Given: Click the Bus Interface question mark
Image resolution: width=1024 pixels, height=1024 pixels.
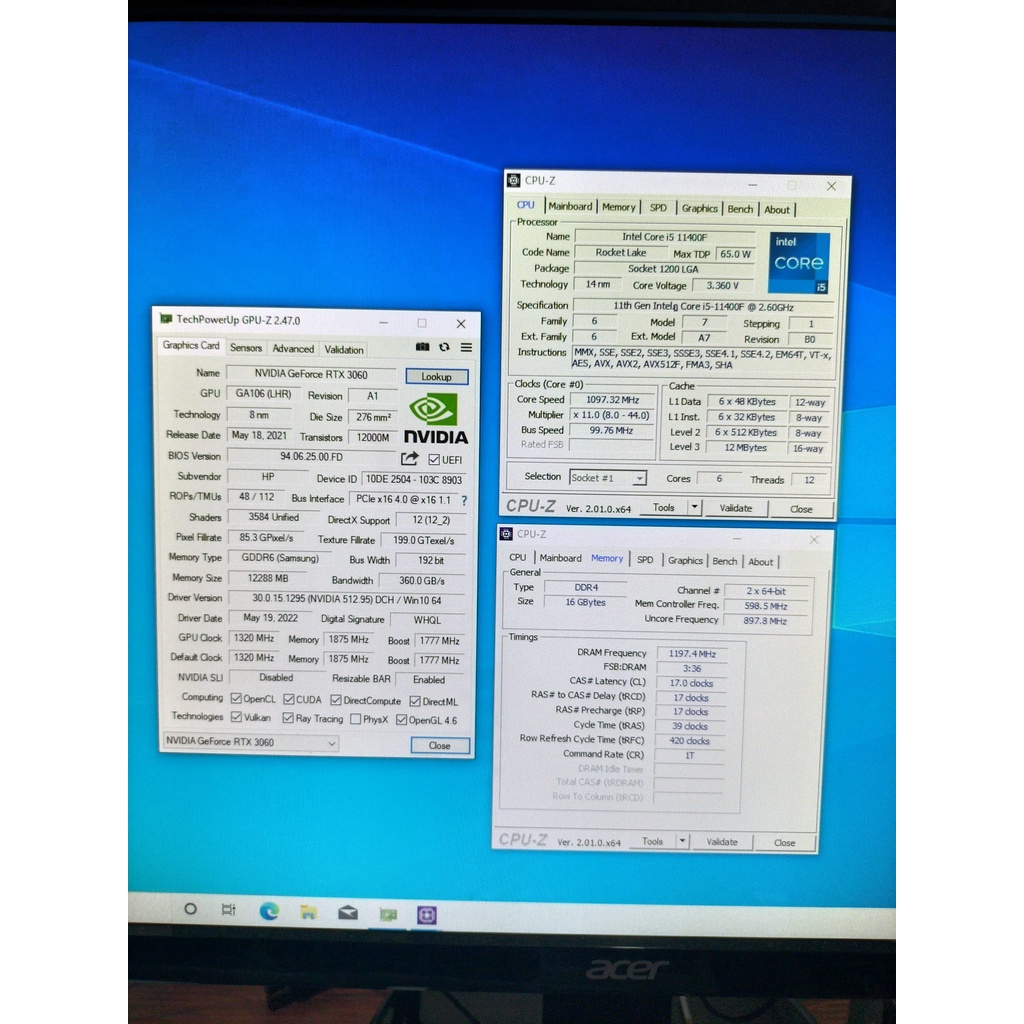Looking at the screenshot, I should point(464,500).
